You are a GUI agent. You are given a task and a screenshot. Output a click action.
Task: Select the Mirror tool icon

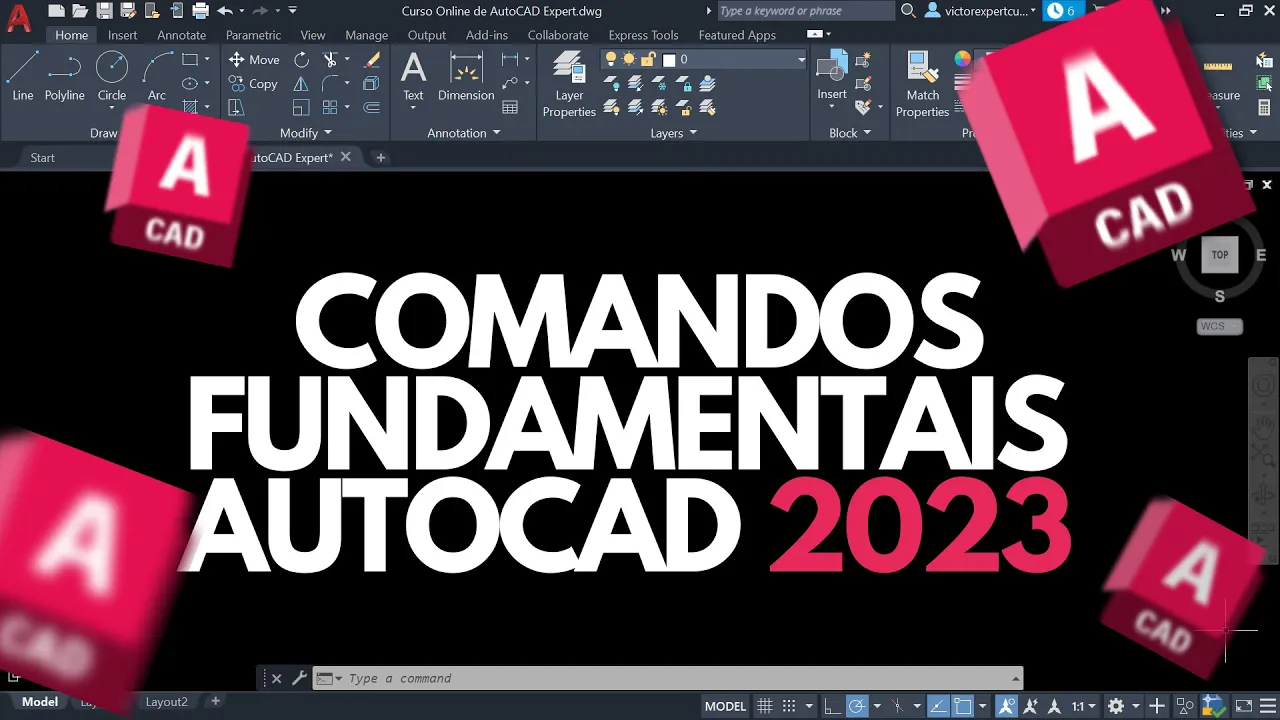pyautogui.click(x=301, y=84)
